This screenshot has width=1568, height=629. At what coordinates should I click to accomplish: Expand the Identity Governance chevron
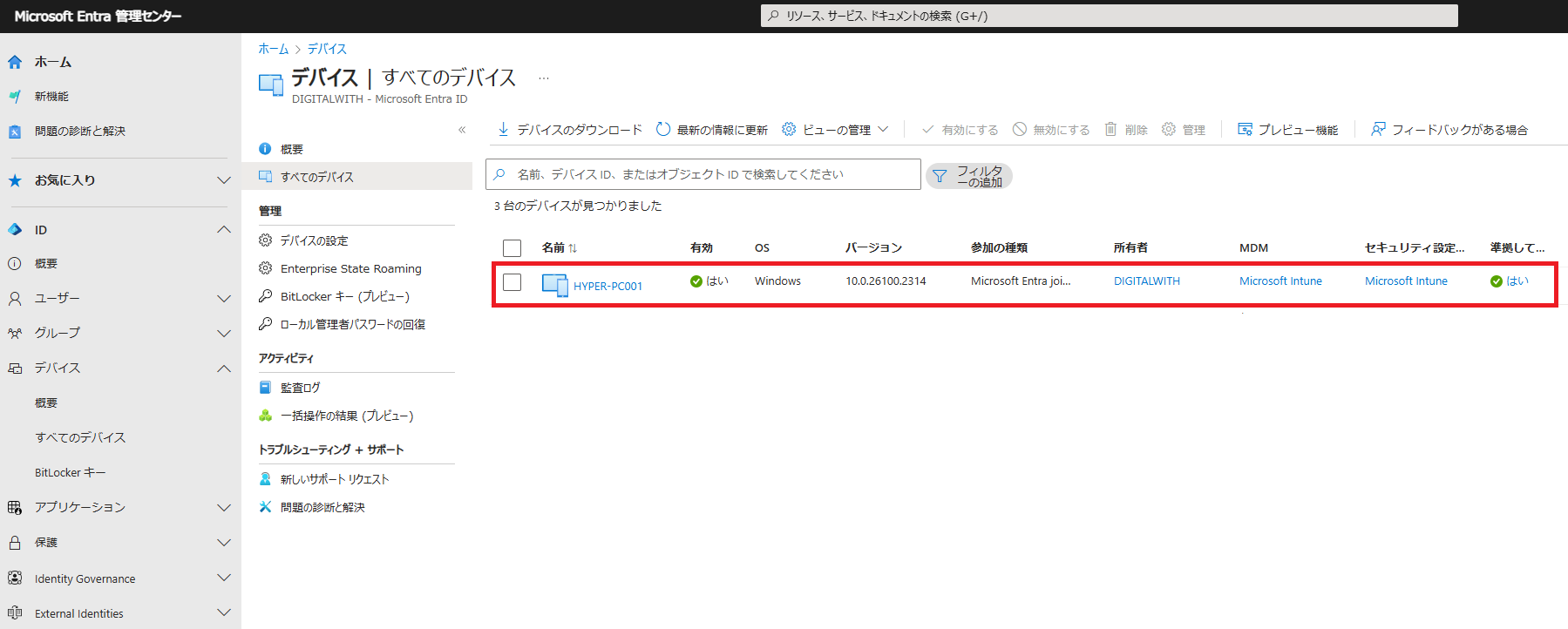point(224,578)
